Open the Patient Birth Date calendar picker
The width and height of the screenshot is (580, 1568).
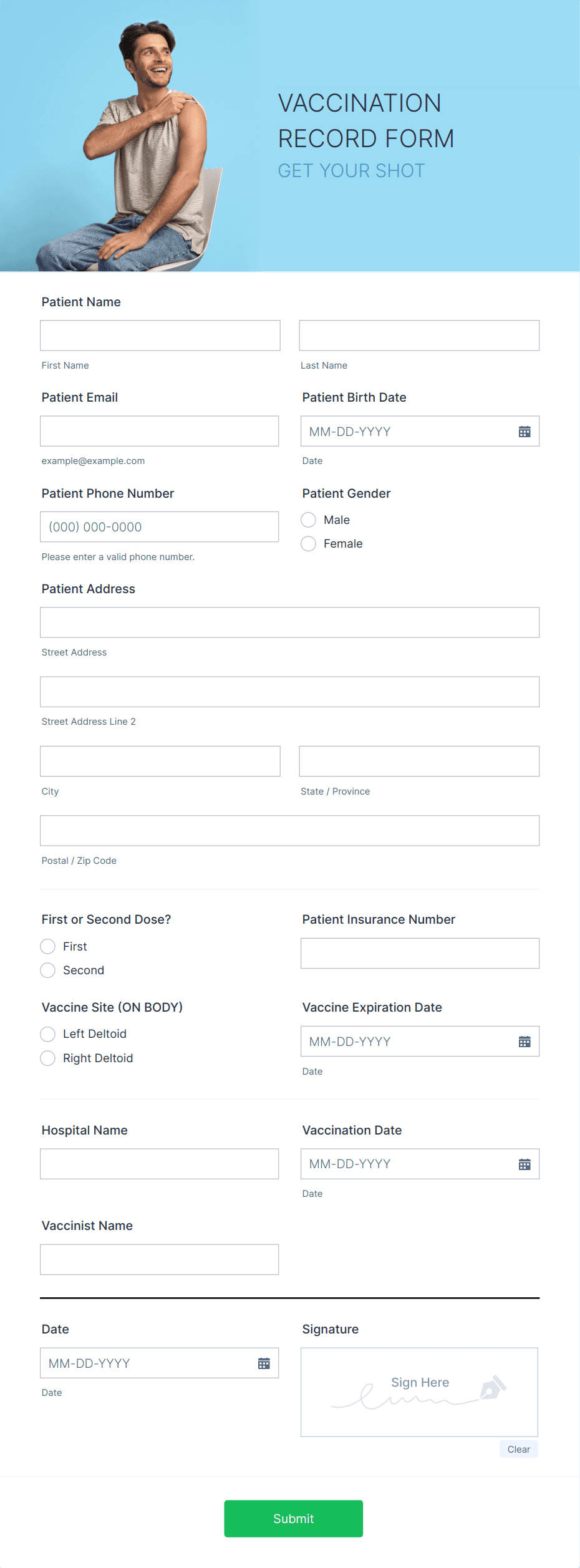[x=524, y=431]
